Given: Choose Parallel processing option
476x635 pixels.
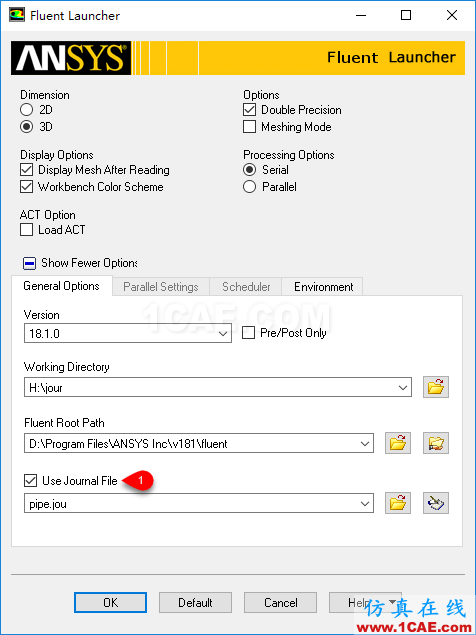Looking at the screenshot, I should click(x=250, y=187).
